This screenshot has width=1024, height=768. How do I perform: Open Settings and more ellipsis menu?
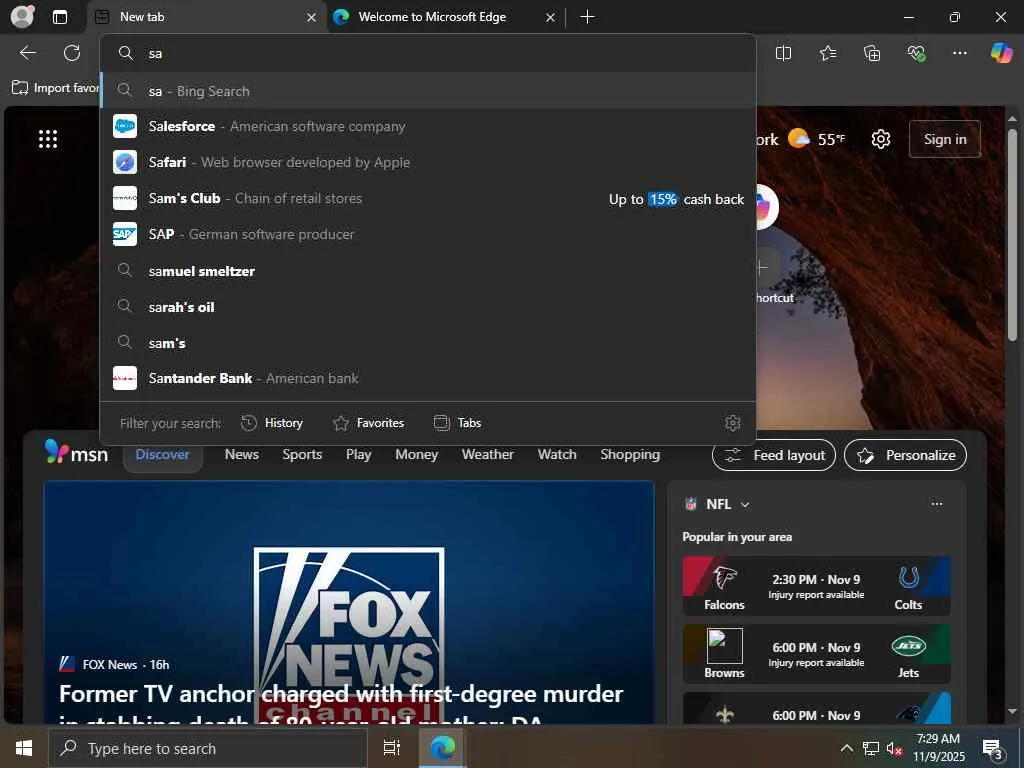(x=959, y=54)
